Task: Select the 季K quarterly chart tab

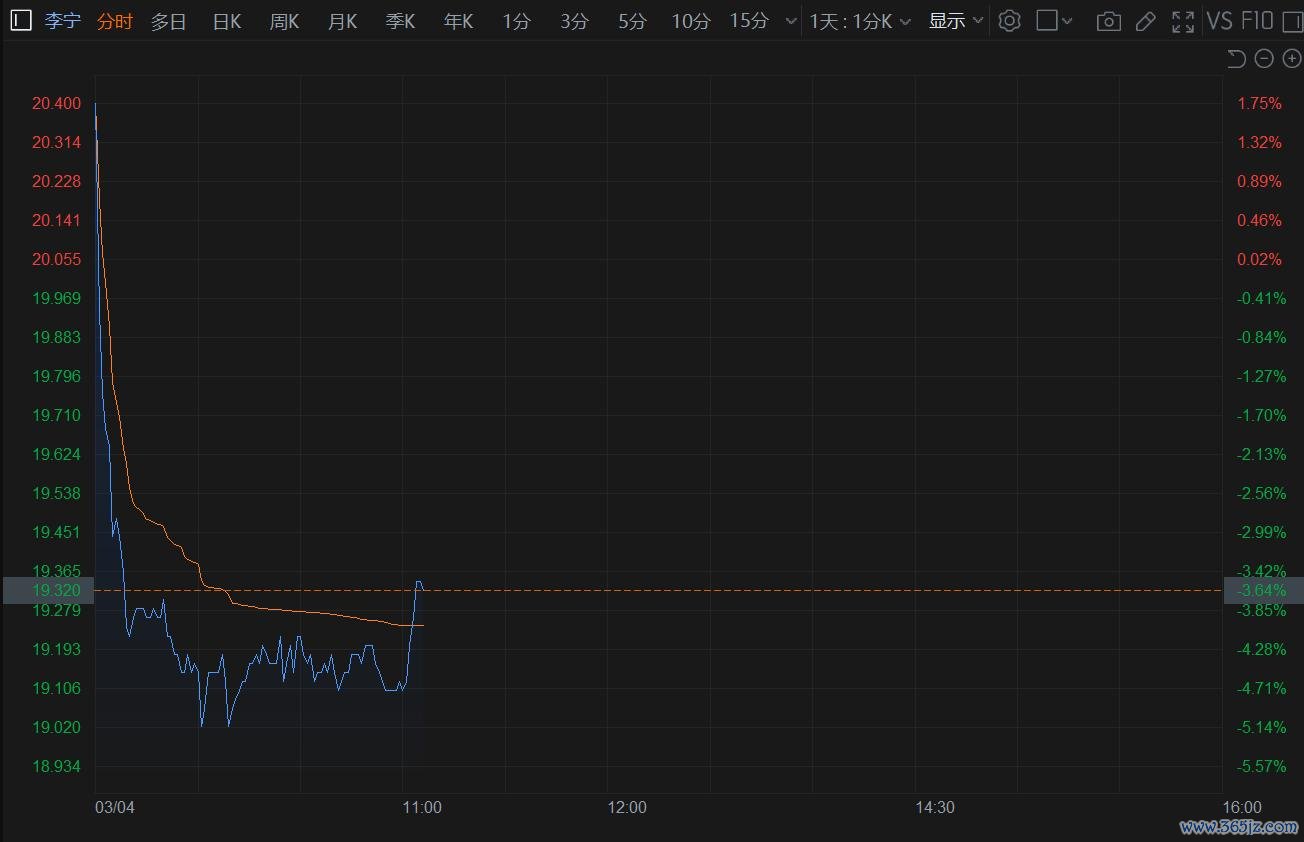Action: (x=400, y=21)
